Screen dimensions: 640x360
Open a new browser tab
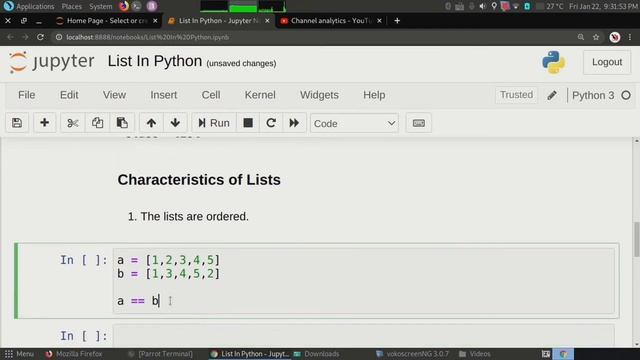click(397, 20)
